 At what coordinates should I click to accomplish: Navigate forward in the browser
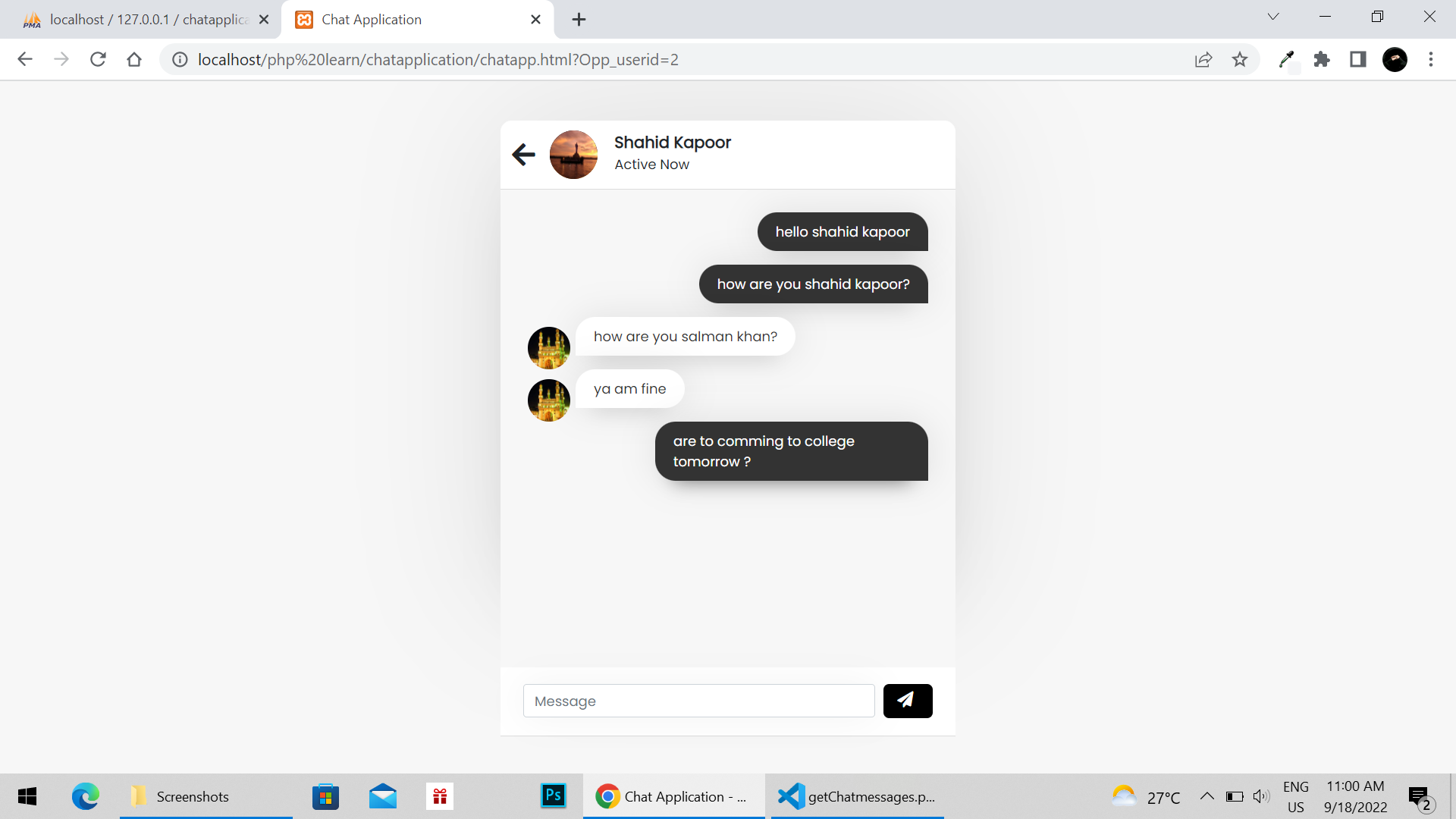61,59
